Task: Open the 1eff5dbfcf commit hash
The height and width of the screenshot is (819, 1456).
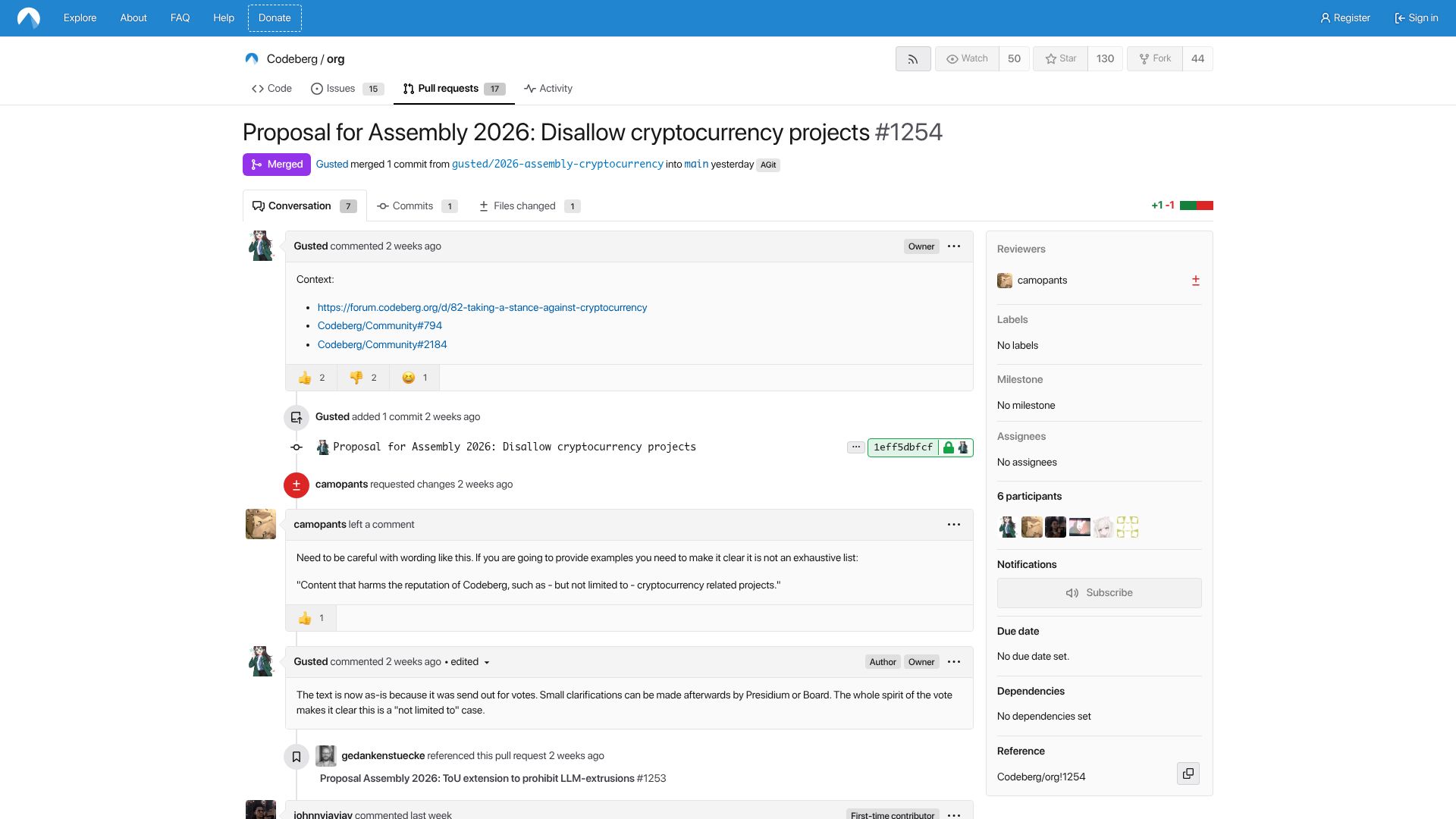Action: click(902, 447)
